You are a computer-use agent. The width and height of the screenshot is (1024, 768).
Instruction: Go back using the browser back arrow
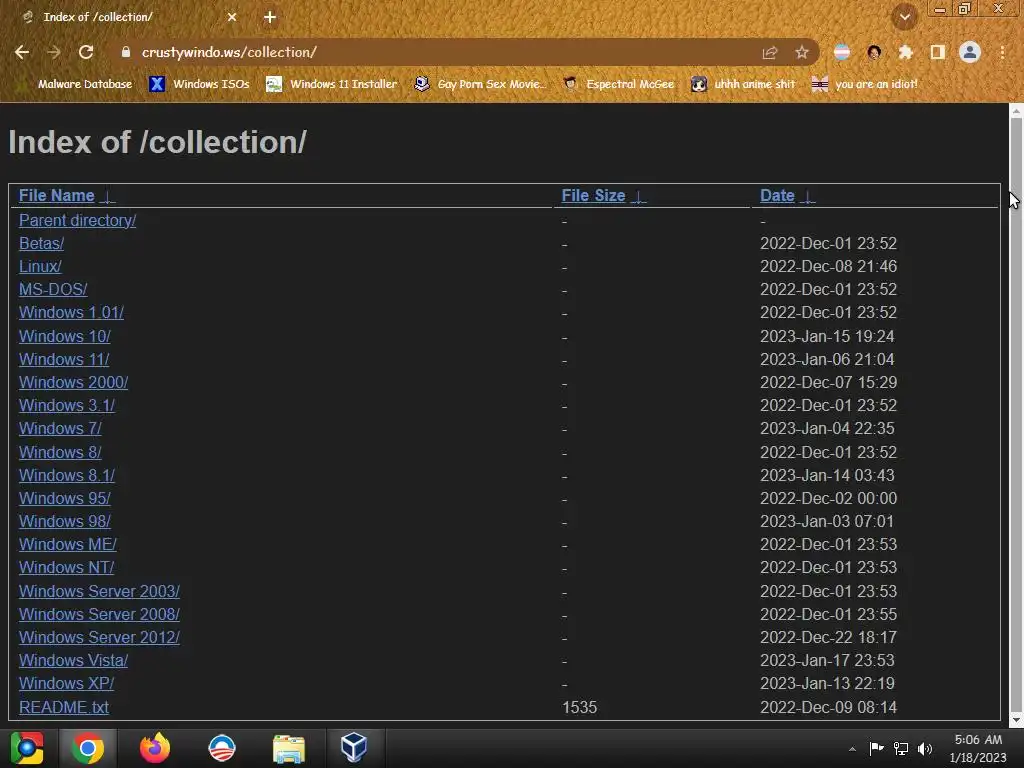tap(22, 52)
